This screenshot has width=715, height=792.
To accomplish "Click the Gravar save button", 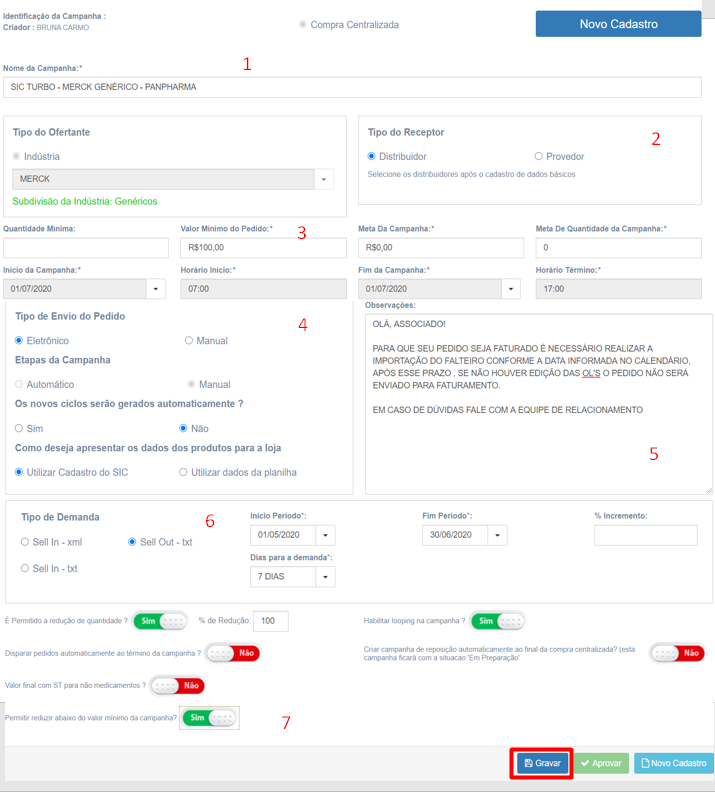I will point(542,763).
